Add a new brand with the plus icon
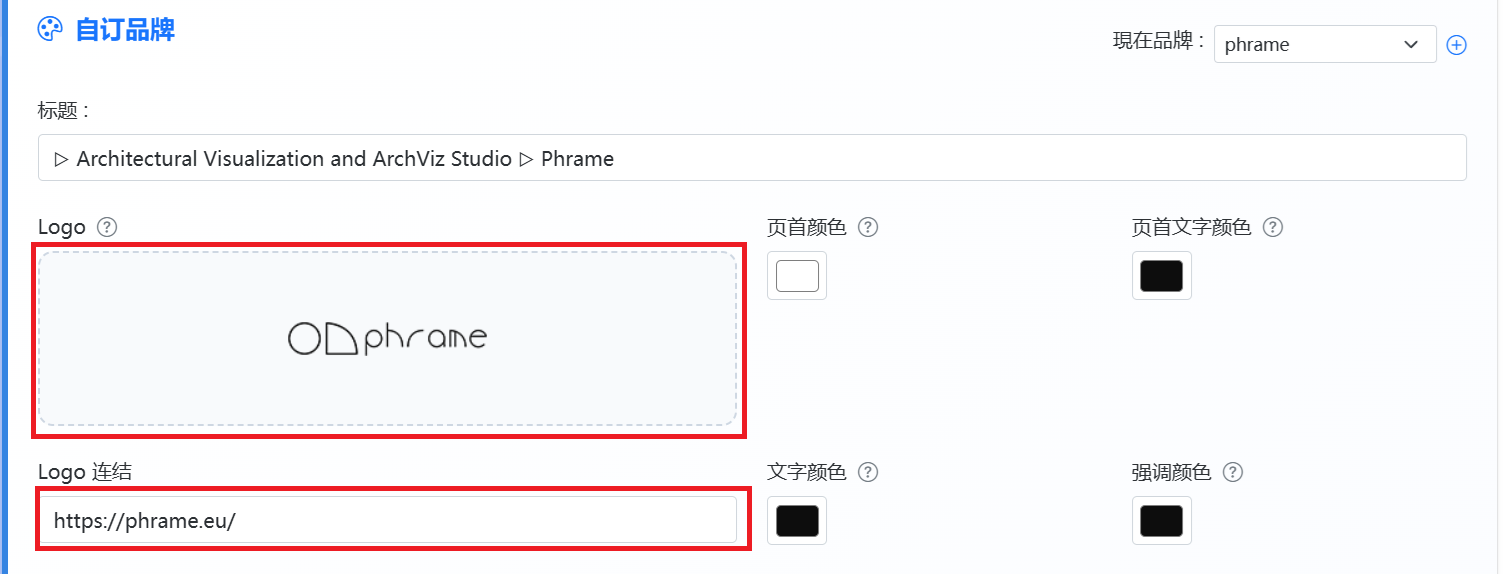 click(1457, 45)
